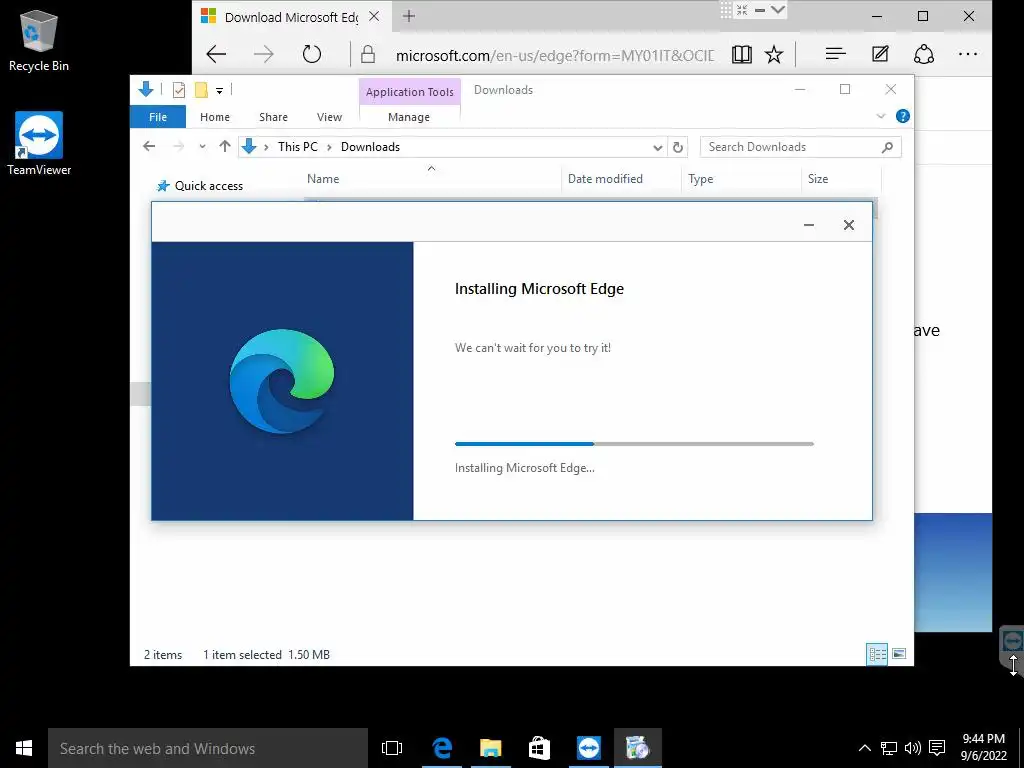Open the Action Center notifications

(937, 748)
